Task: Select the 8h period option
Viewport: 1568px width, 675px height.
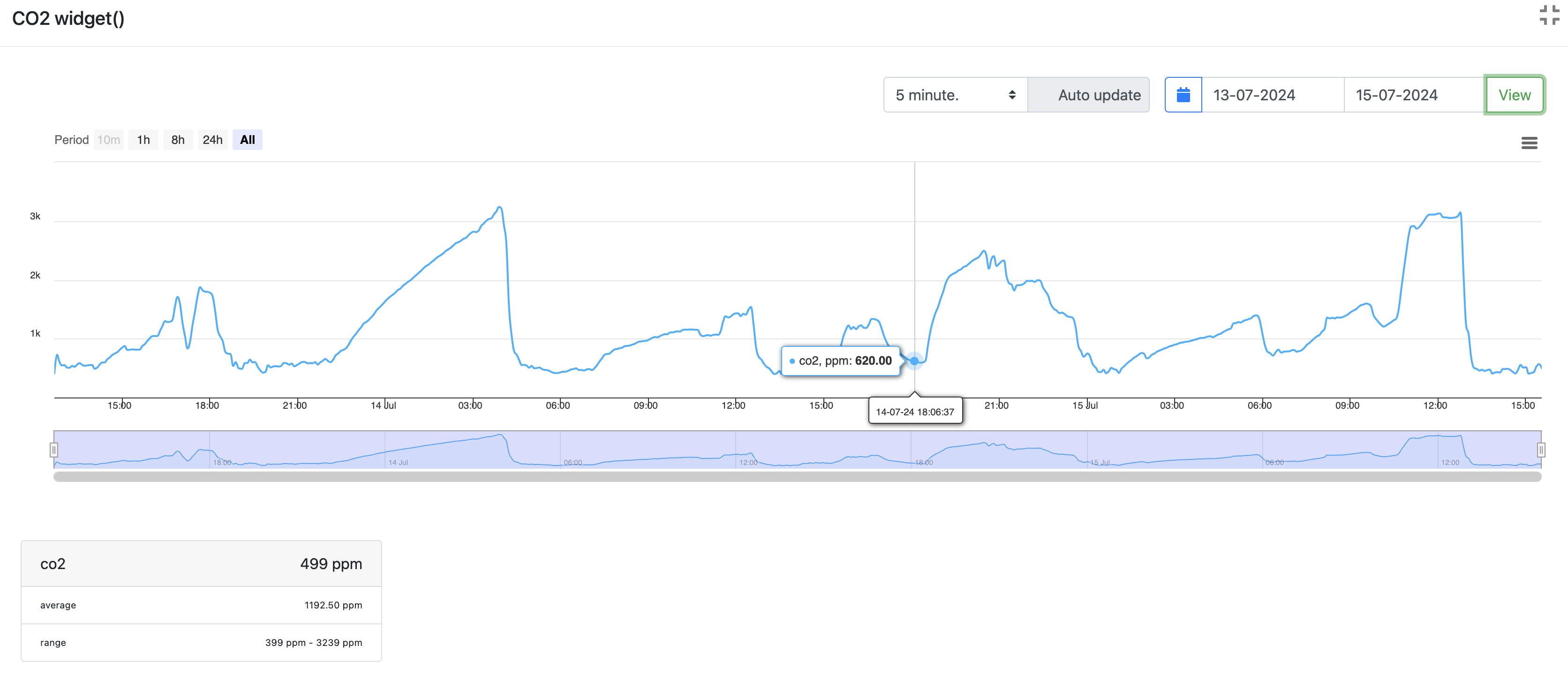Action: (178, 140)
